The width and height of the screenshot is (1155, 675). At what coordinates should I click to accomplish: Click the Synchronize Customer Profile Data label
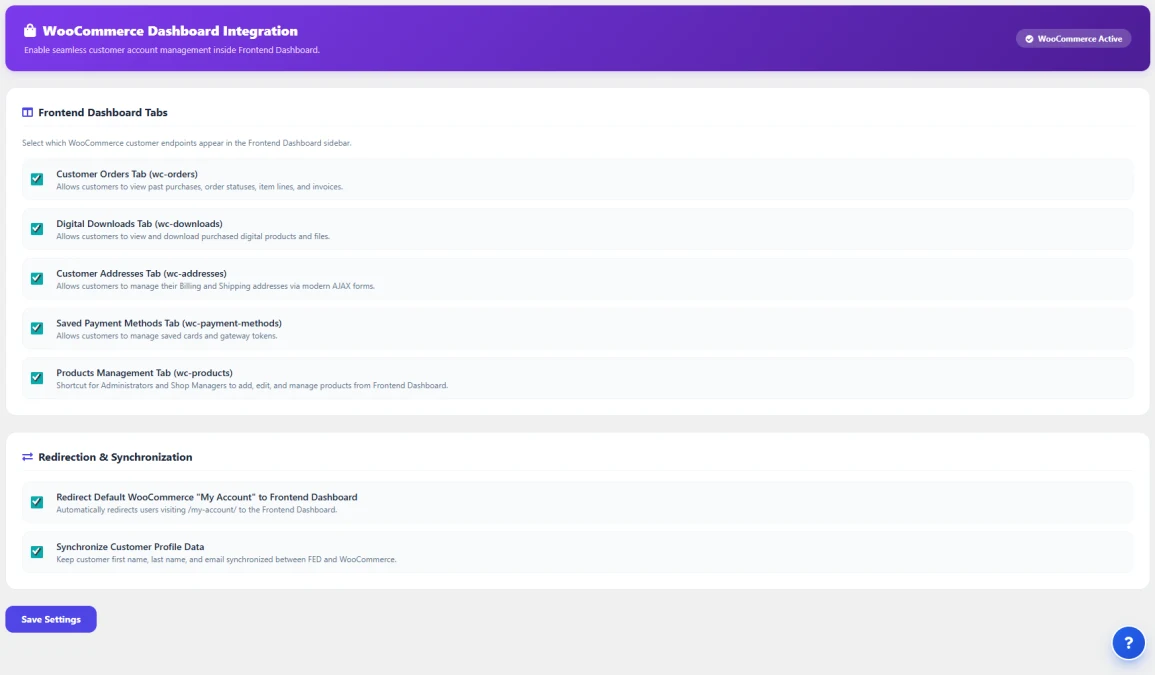pyautogui.click(x=130, y=547)
